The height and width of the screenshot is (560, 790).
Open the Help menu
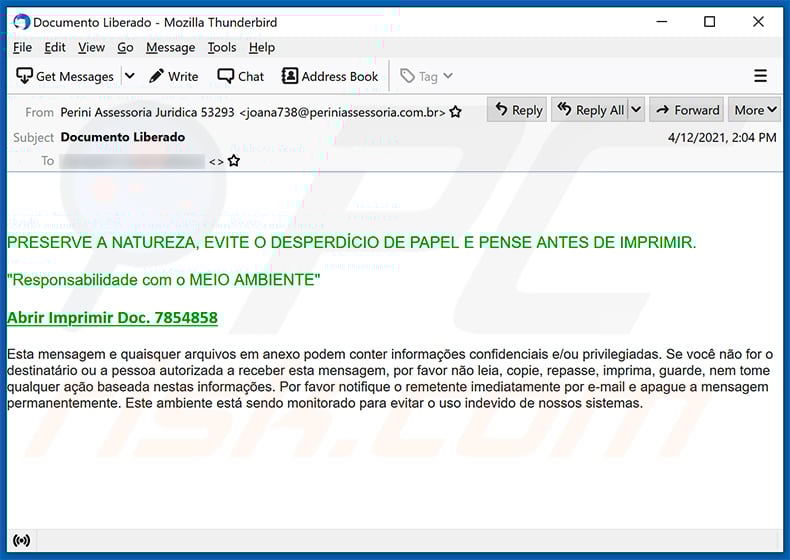261,47
